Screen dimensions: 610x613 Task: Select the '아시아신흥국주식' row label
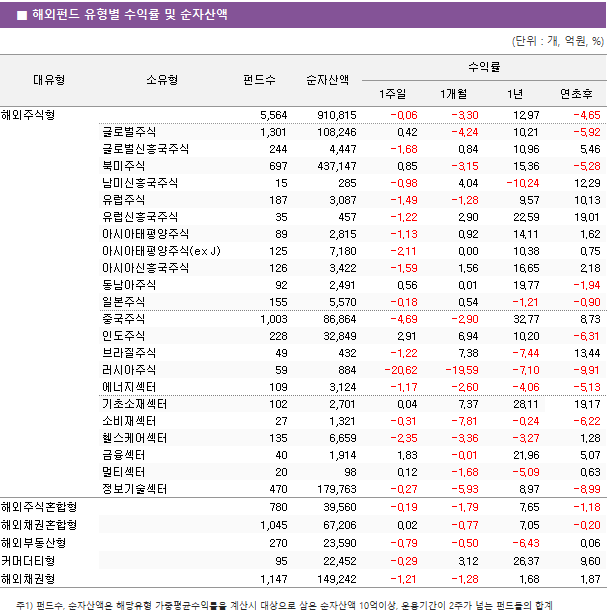145,268
